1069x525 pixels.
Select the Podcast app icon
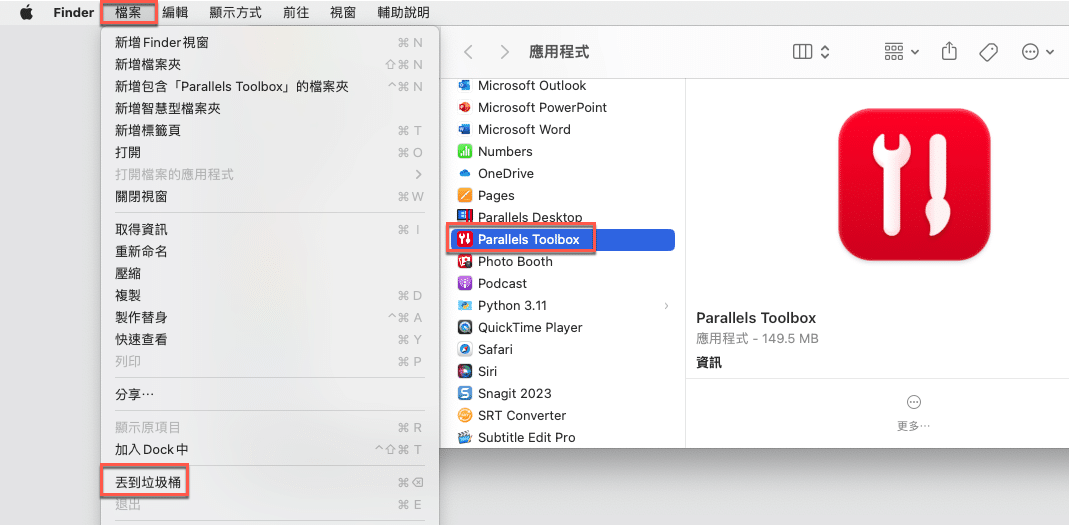tap(465, 283)
